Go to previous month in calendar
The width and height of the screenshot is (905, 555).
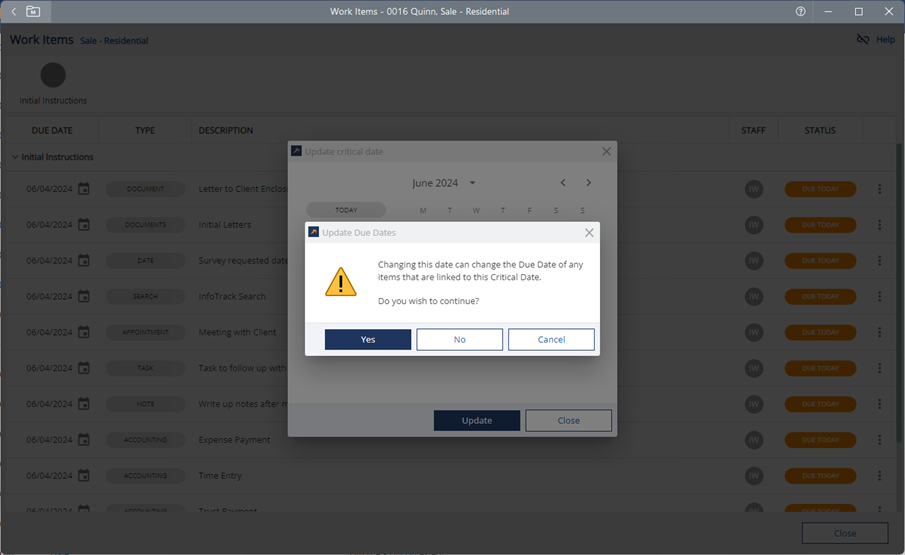(563, 183)
